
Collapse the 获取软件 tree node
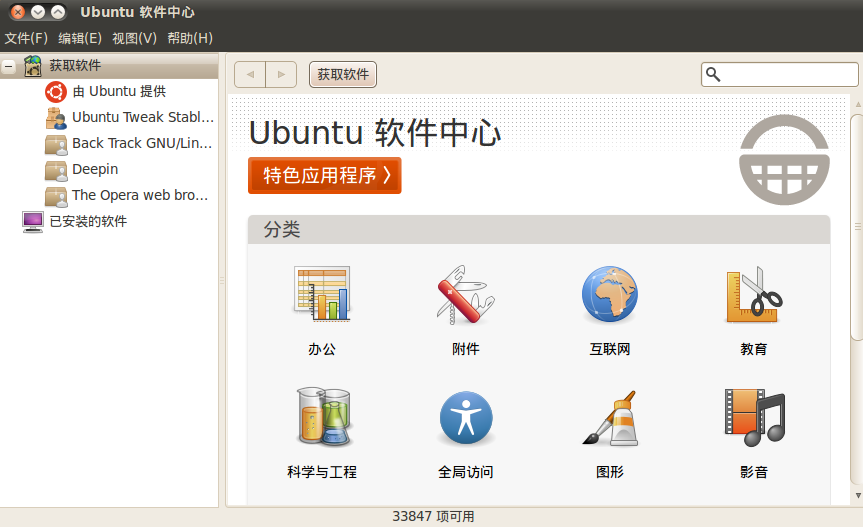pyautogui.click(x=9, y=66)
